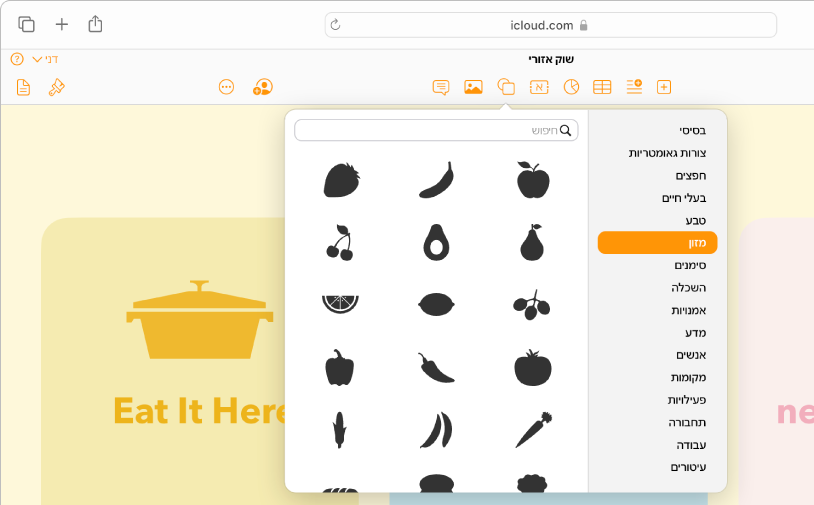Screen dimensions: 814x505
Task: Insert the carrot shape
Action: pyautogui.click(x=534, y=430)
